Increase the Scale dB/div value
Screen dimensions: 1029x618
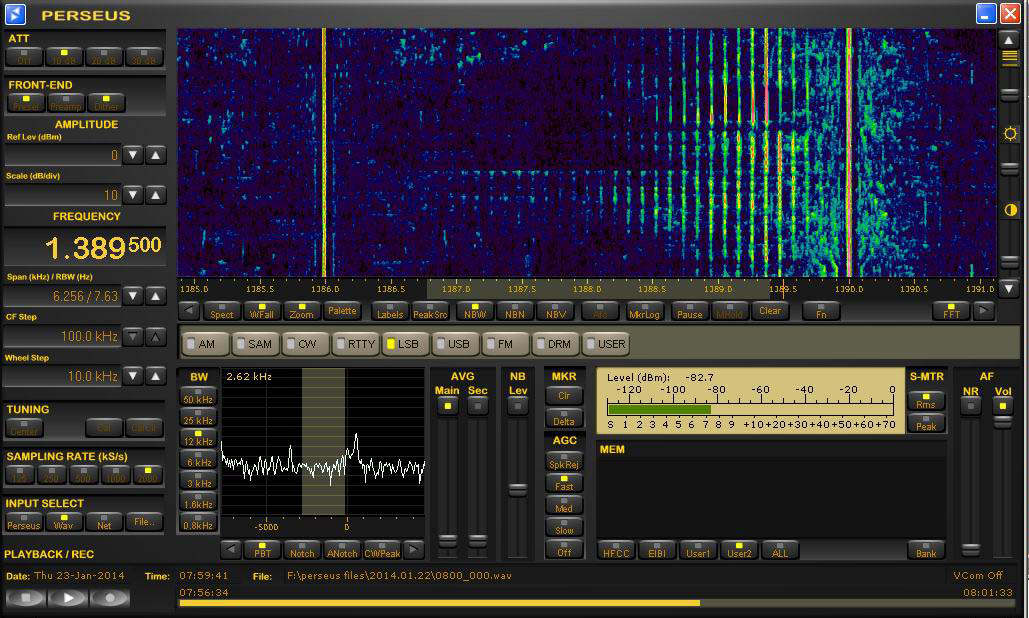pyautogui.click(x=156, y=195)
